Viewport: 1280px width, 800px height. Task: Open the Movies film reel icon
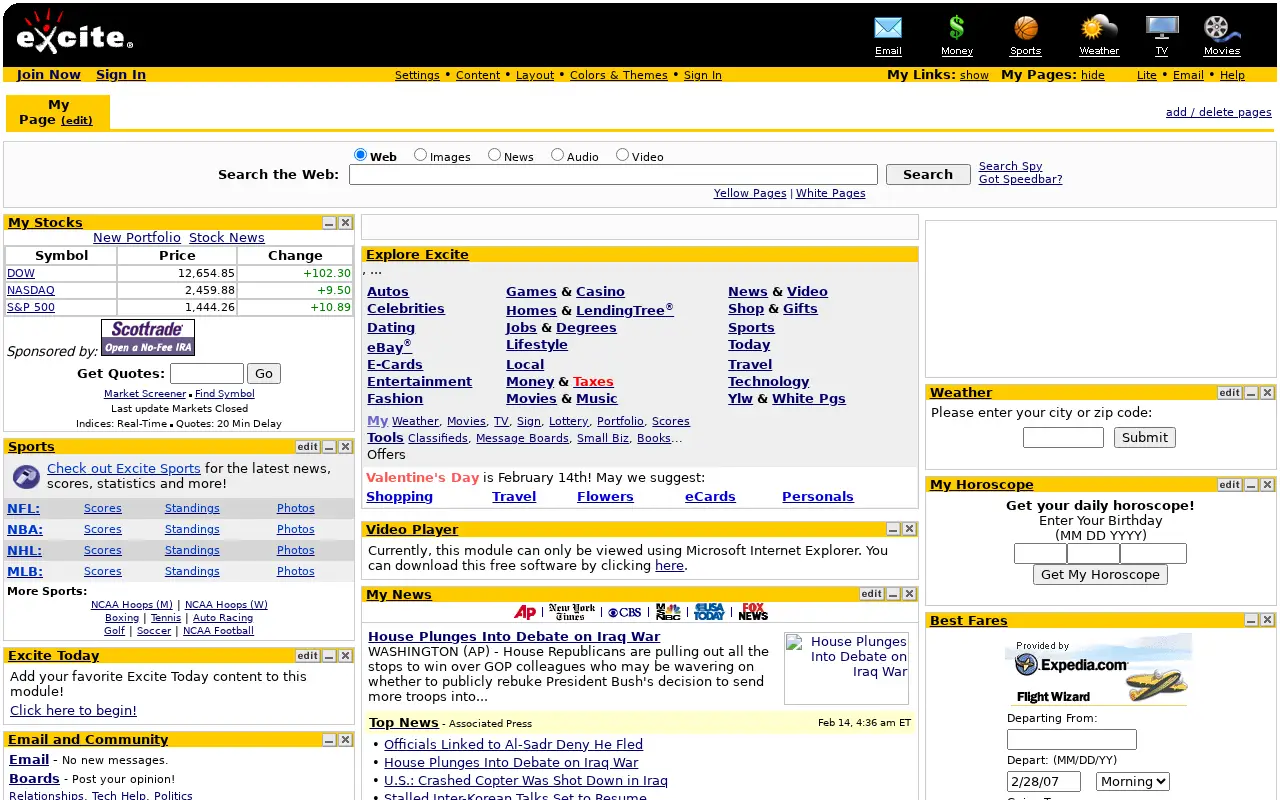tap(1222, 28)
